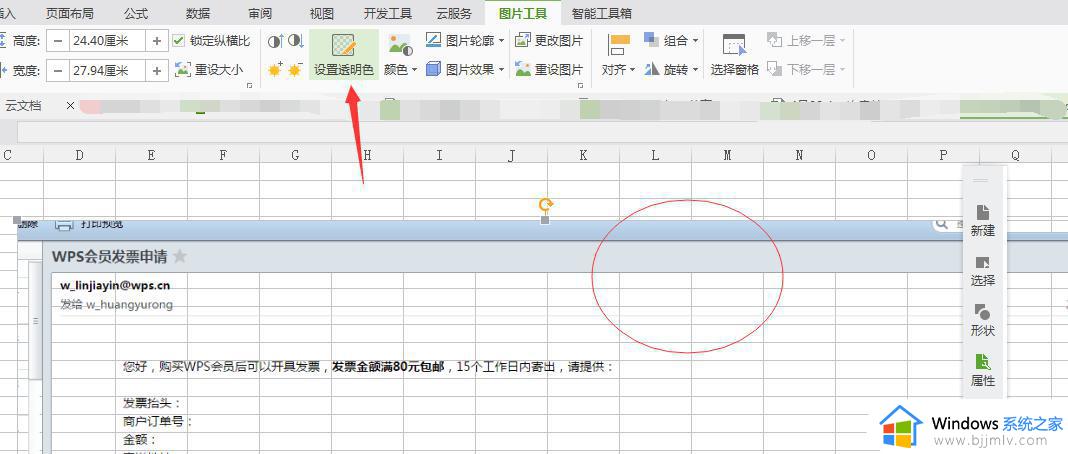Select column P header
The height and width of the screenshot is (454, 1068).
click(943, 155)
